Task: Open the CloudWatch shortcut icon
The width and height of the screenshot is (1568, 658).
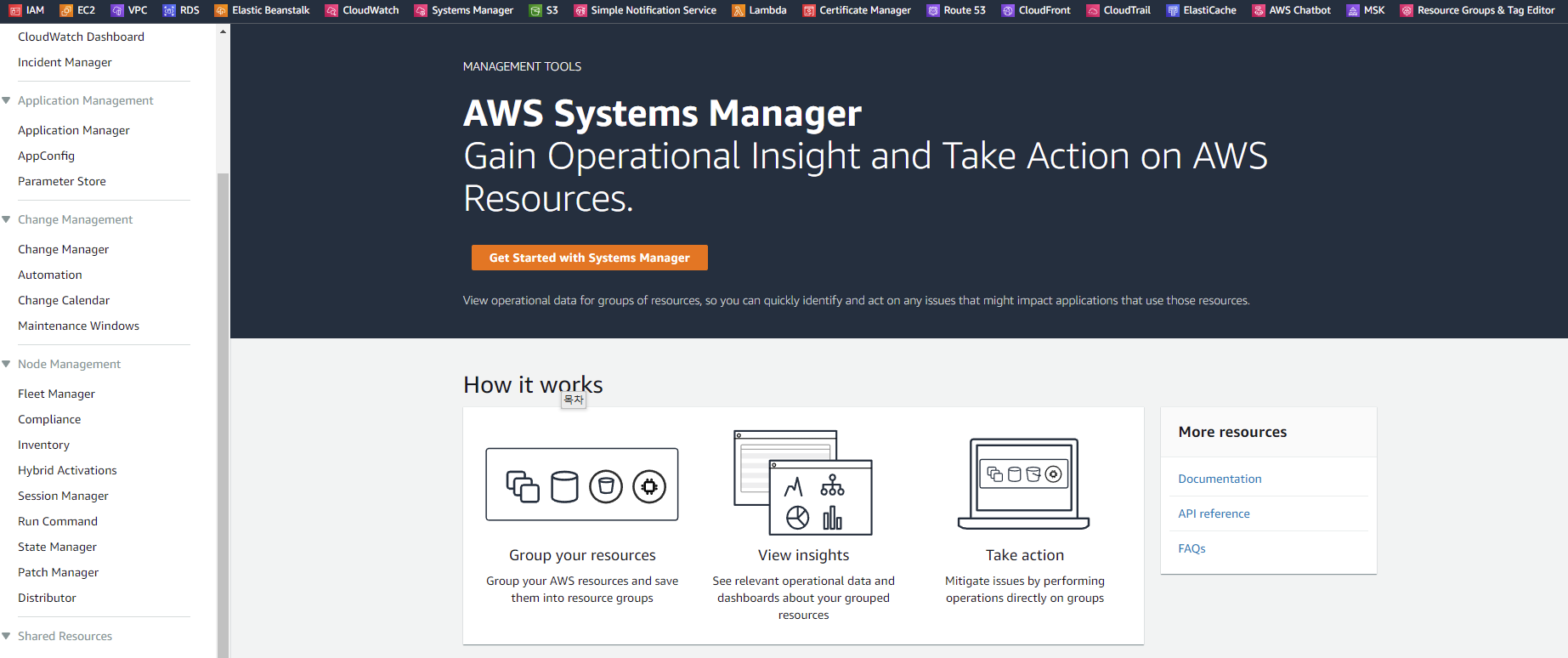Action: coord(331,11)
